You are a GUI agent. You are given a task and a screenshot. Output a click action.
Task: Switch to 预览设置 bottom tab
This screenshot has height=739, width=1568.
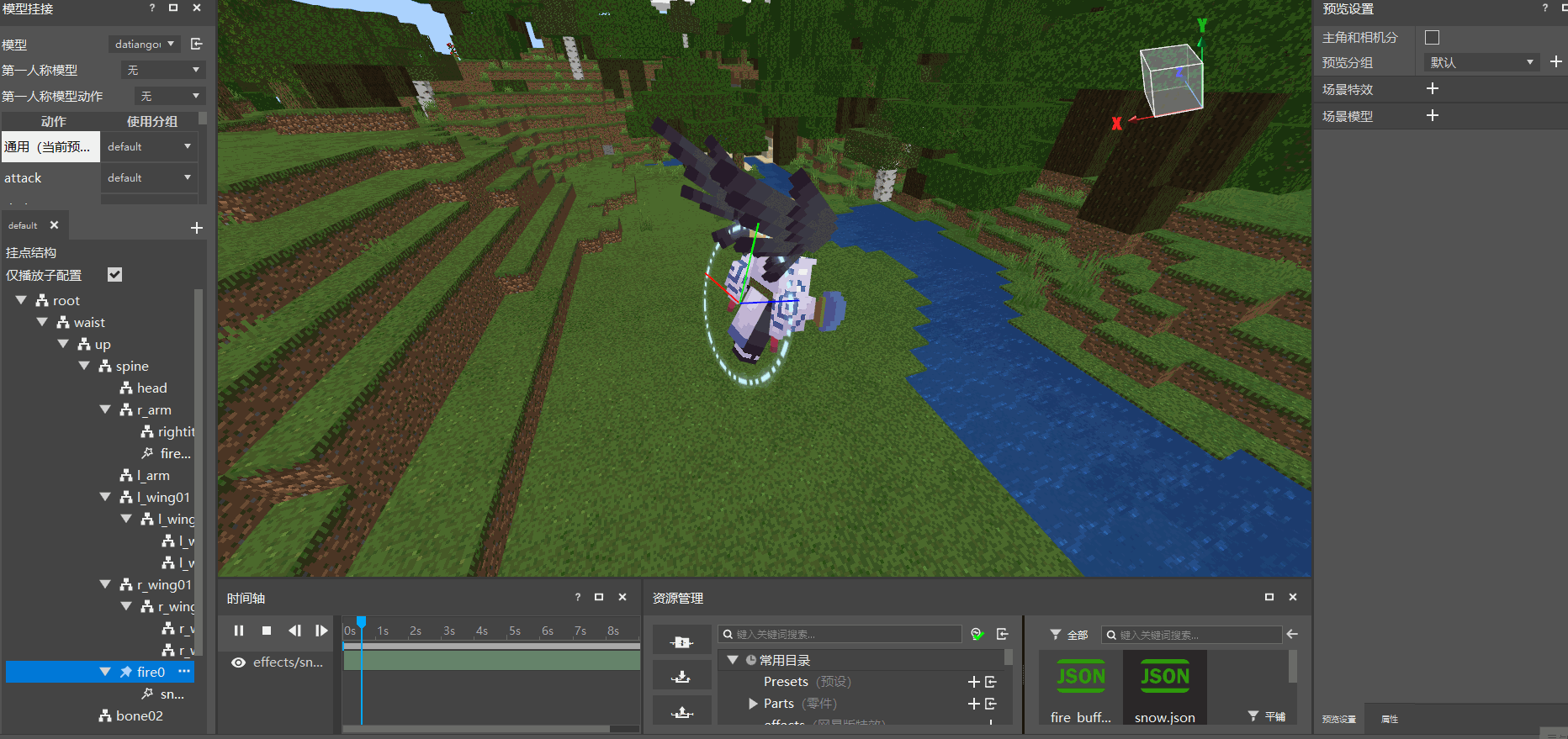pos(1338,719)
